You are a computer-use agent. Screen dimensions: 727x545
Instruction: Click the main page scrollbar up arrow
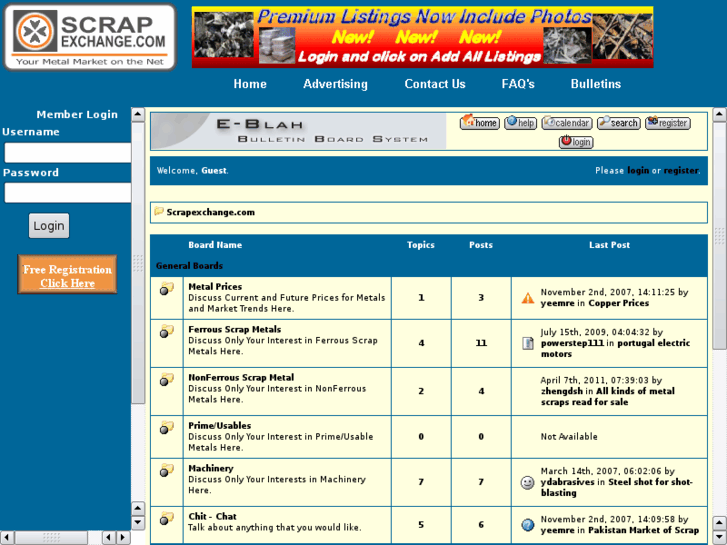(719, 114)
